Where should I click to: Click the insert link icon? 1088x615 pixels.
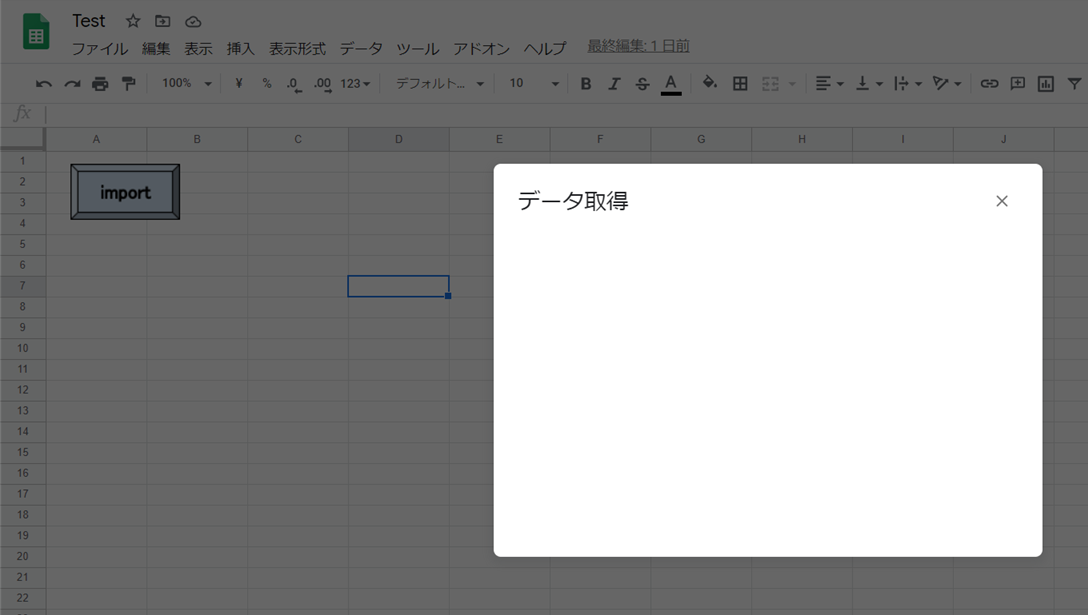pos(989,84)
